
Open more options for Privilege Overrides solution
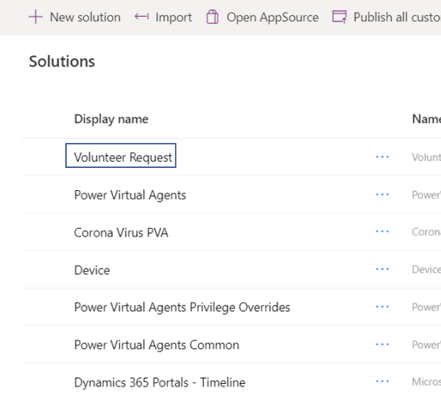382,307
